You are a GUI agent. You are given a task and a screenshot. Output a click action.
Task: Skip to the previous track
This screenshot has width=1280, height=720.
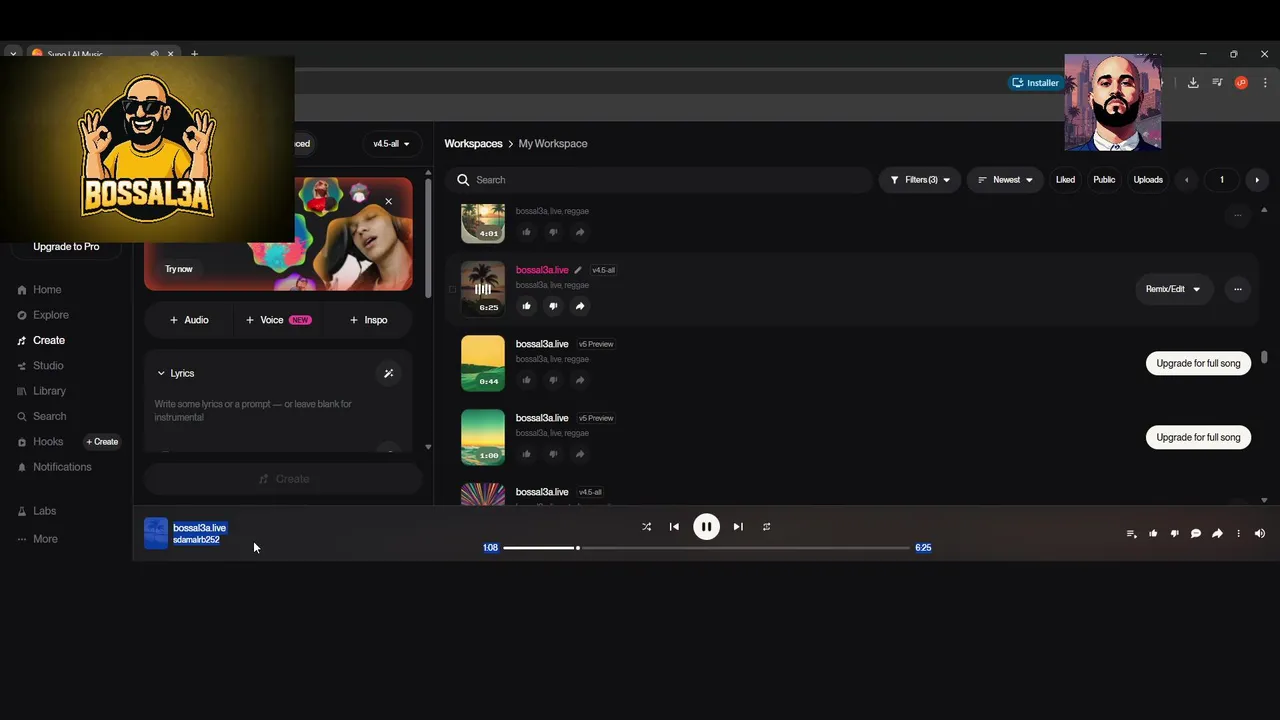pyautogui.click(x=674, y=527)
